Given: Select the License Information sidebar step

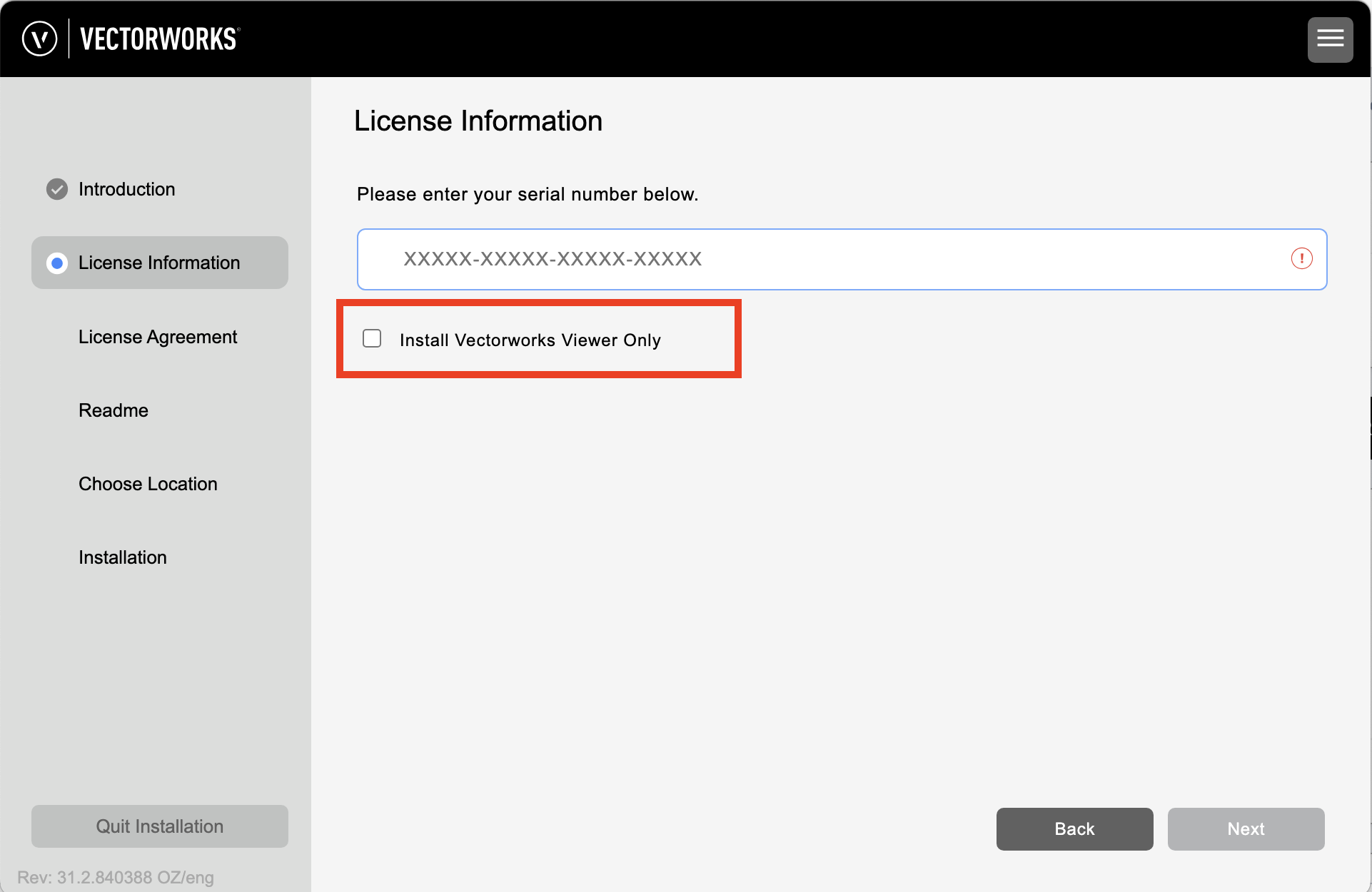Looking at the screenshot, I should pyautogui.click(x=159, y=263).
